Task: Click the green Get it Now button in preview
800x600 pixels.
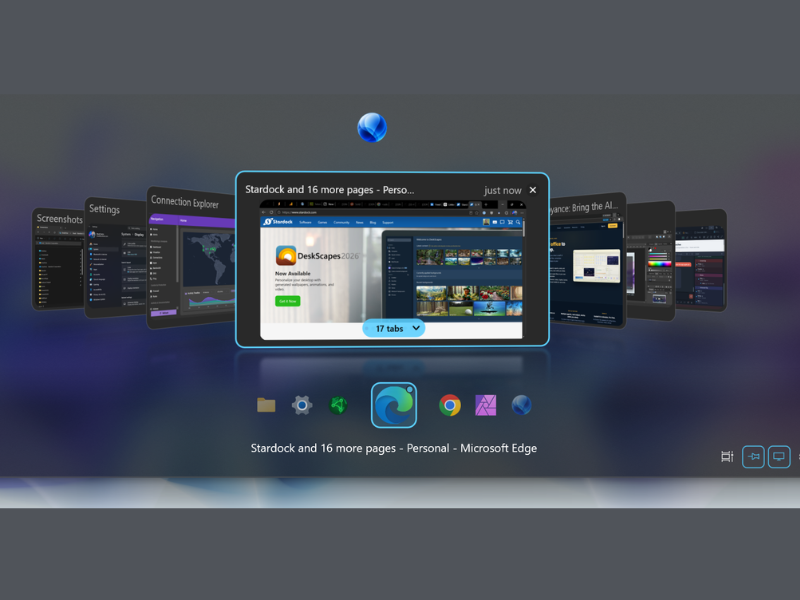Action: pyautogui.click(x=288, y=301)
